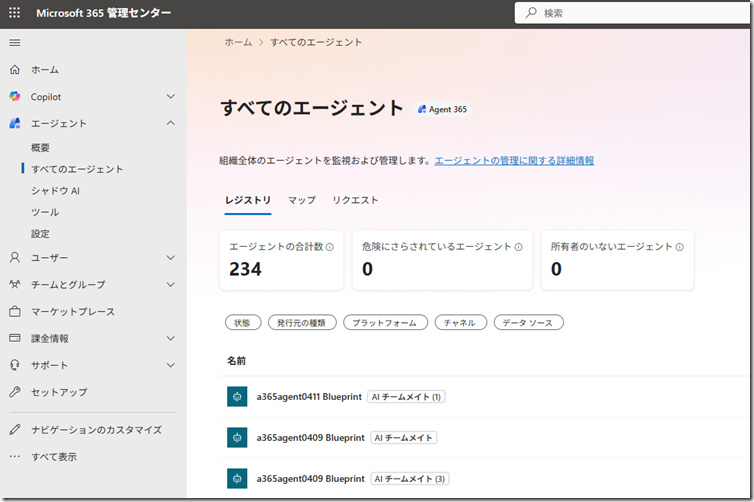Click the ellipsis icon beside すべて表示

tap(15, 456)
